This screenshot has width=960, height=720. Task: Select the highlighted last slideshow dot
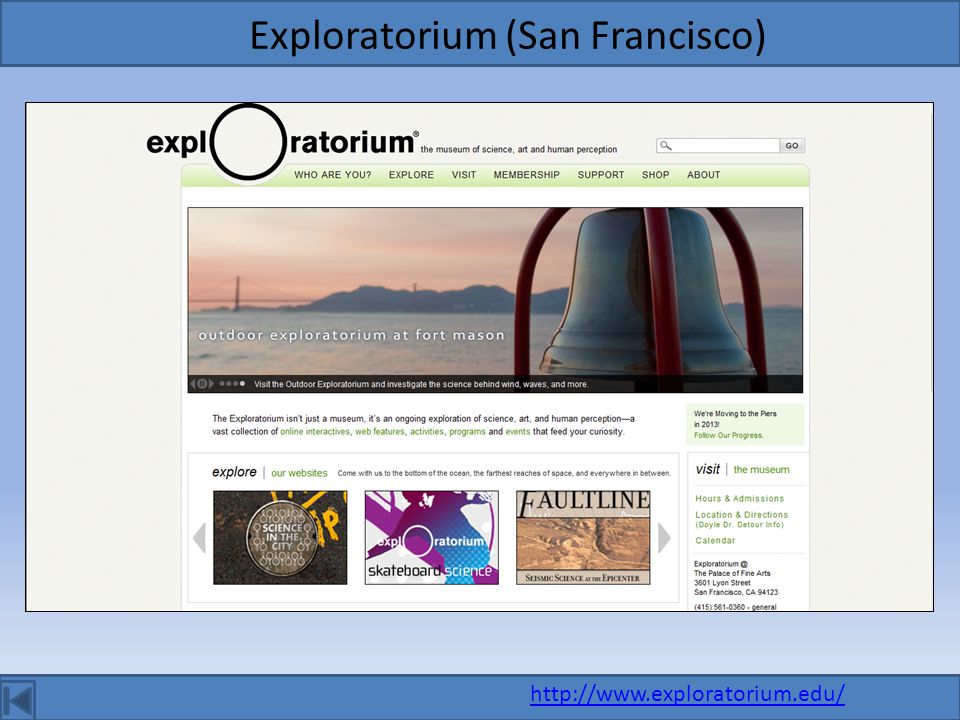[x=242, y=384]
